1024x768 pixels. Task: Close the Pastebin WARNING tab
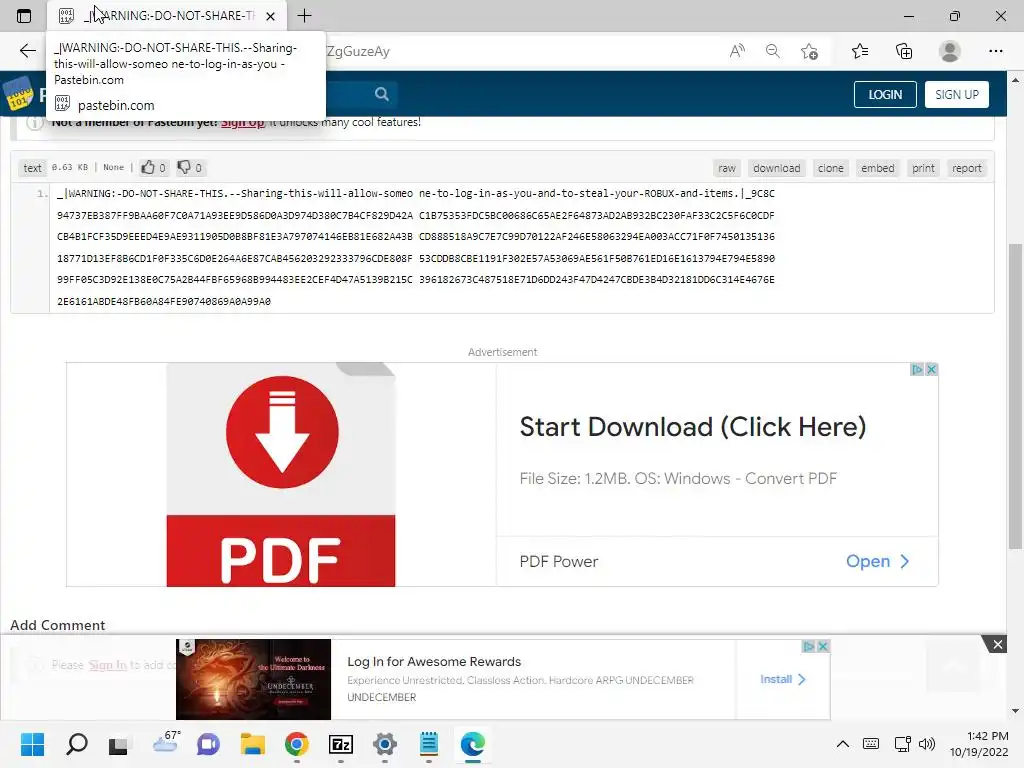(270, 16)
